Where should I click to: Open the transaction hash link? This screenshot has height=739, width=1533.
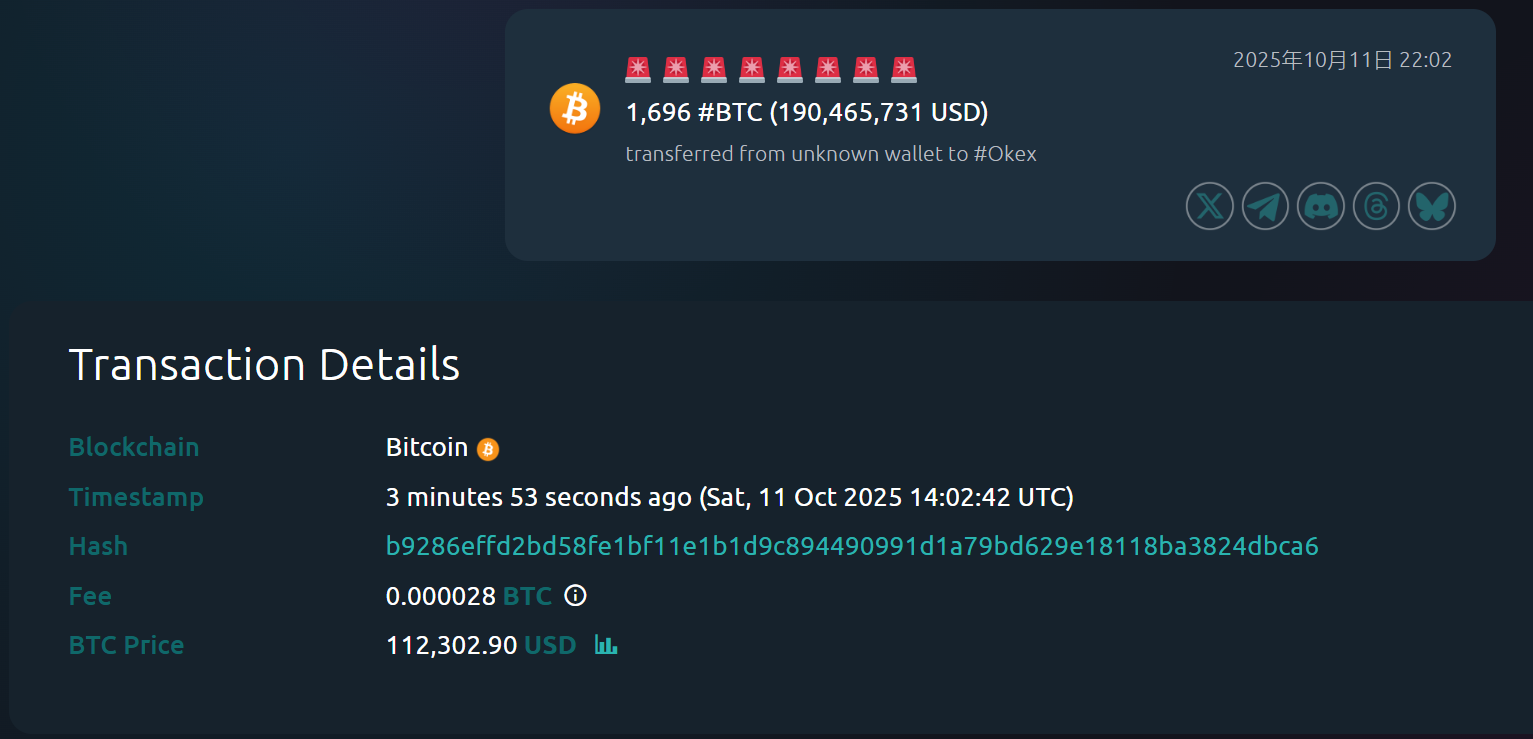click(852, 546)
